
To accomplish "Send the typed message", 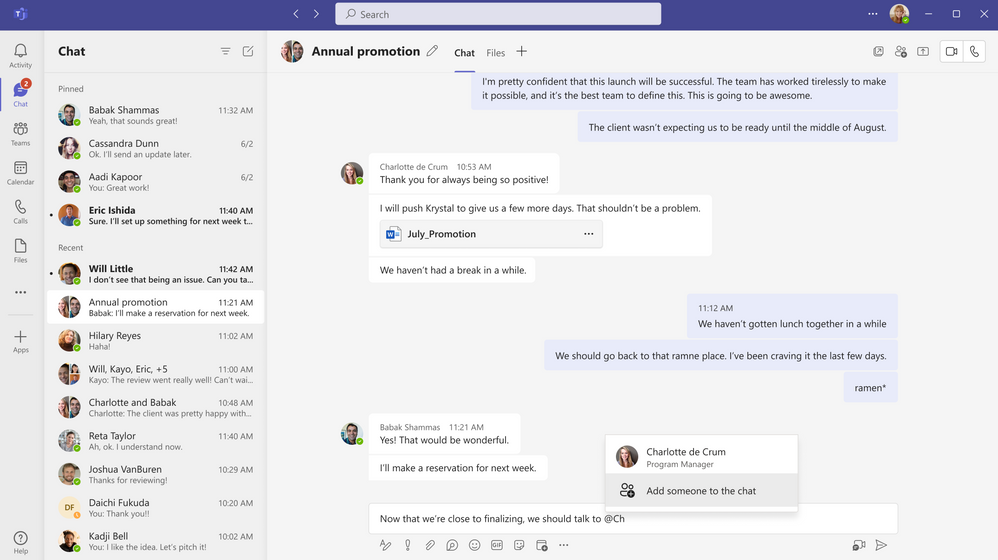I will point(881,545).
